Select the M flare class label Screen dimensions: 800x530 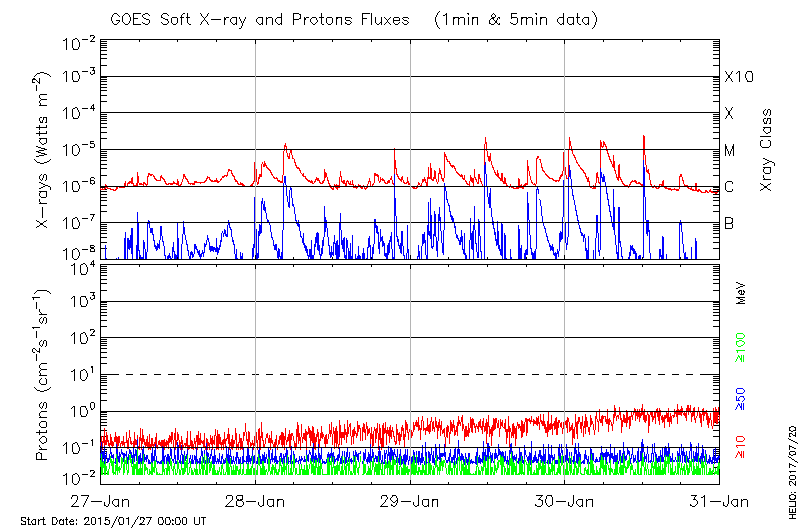[x=730, y=151]
